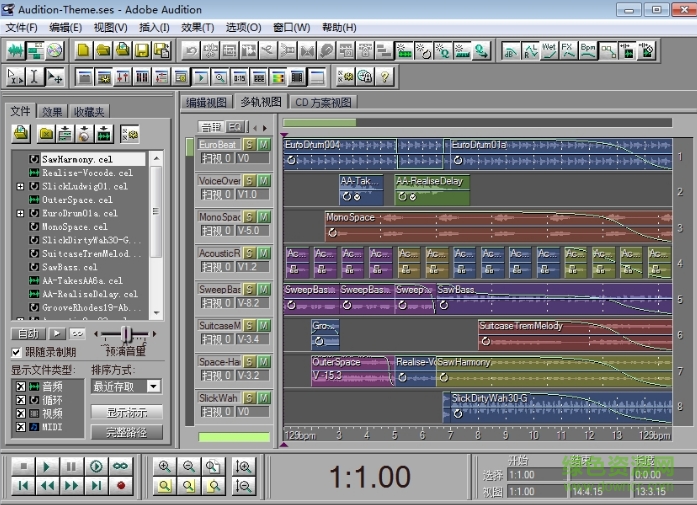
Task: Click the CD project view toolbar icon
Action: [x=54, y=50]
